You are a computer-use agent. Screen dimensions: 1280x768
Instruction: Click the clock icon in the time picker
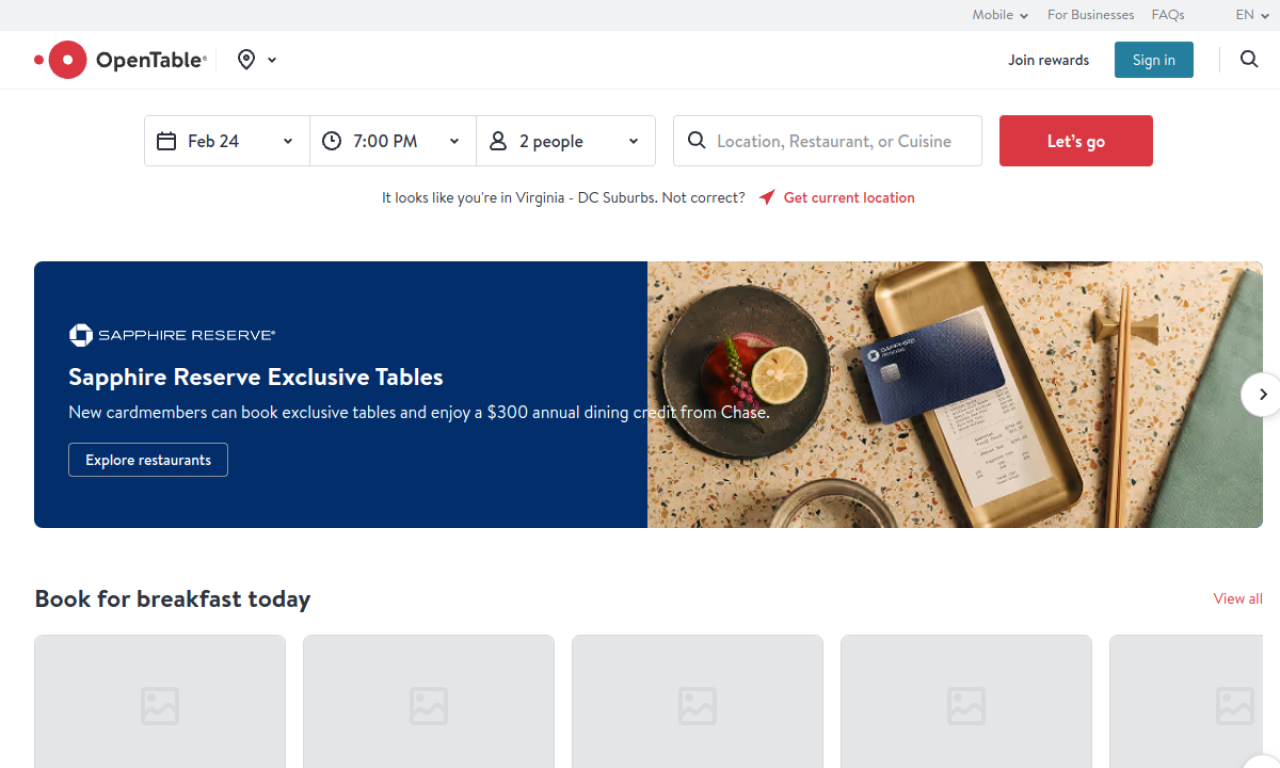(x=331, y=141)
